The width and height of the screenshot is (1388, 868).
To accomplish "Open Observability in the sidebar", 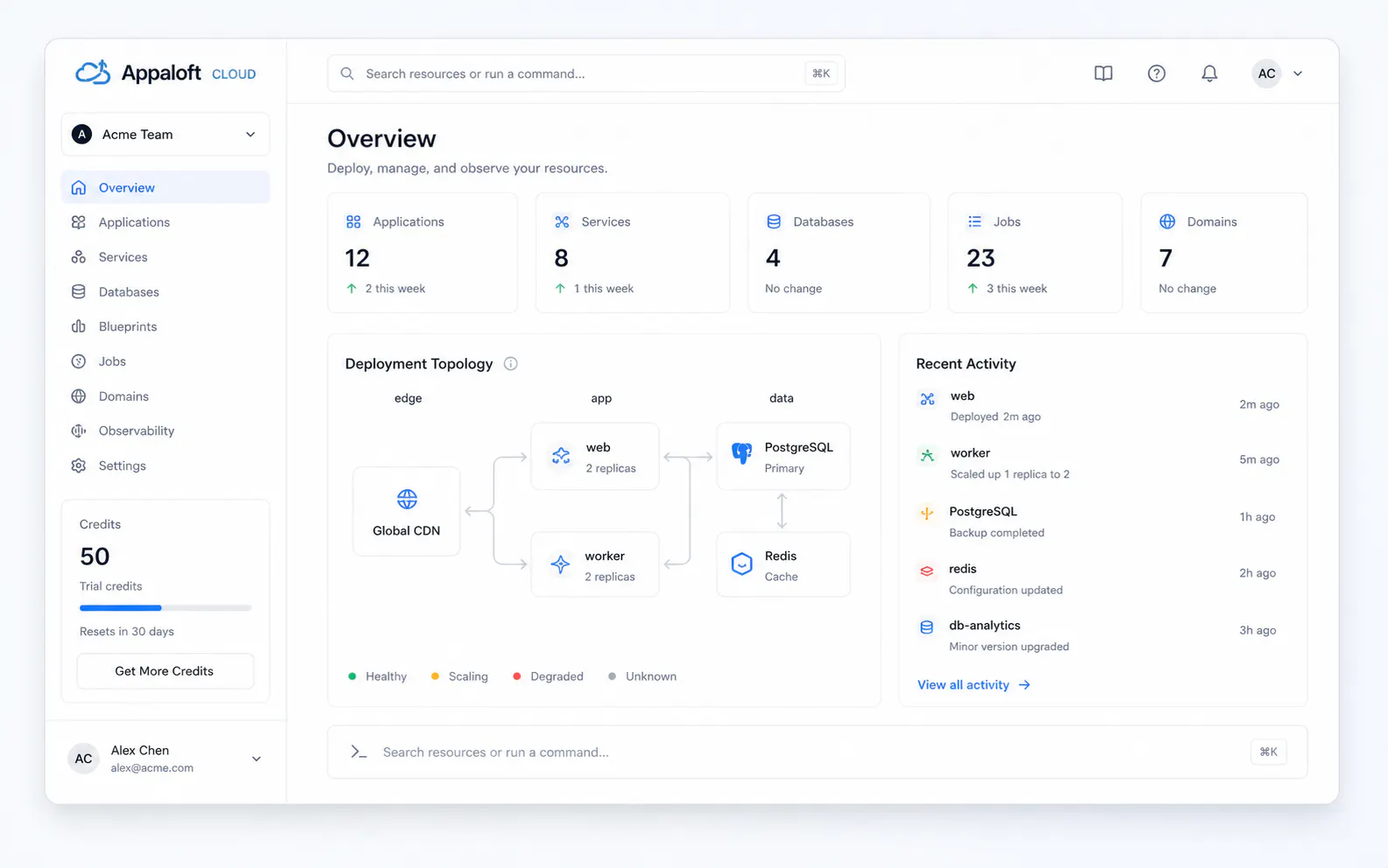I will [165, 430].
